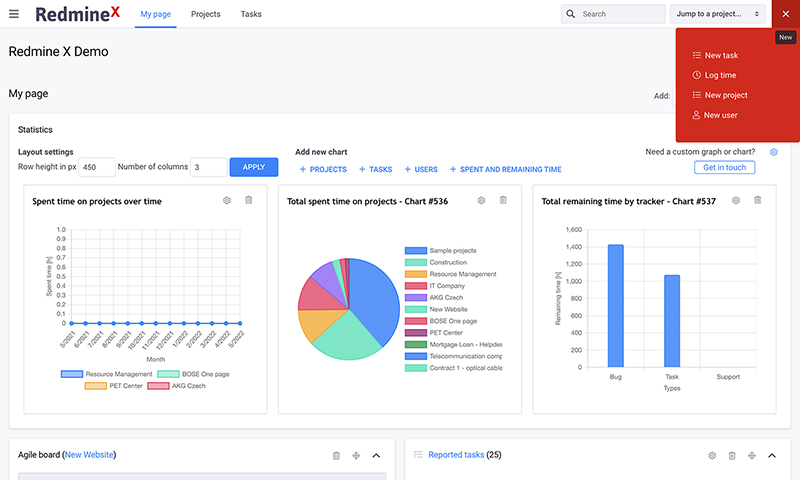This screenshot has height=480, width=800.
Task: Click the Log time clock icon
Action: pos(696,75)
